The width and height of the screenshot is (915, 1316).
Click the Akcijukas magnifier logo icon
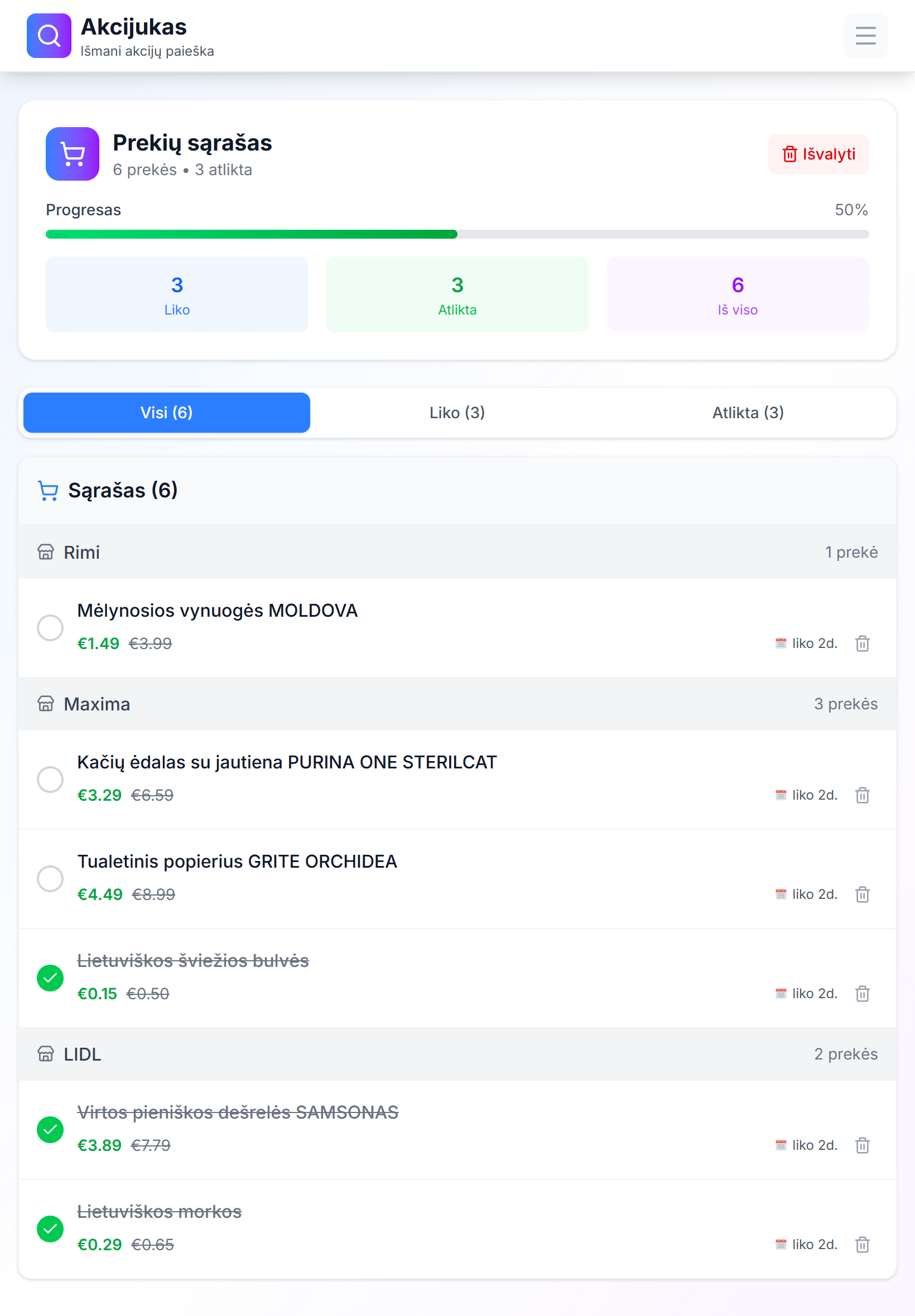tap(49, 36)
